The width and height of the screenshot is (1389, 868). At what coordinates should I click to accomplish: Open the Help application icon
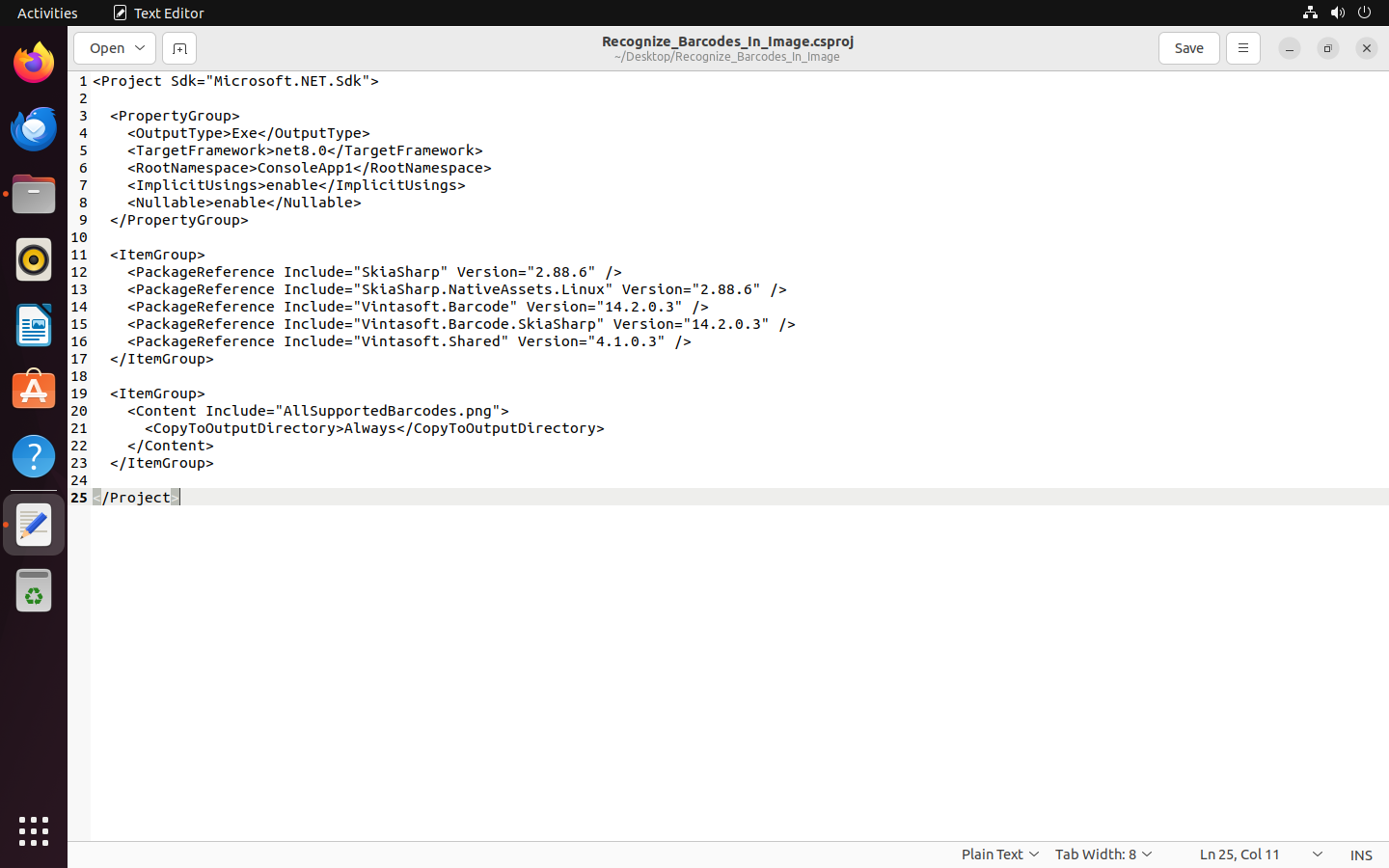point(34,457)
